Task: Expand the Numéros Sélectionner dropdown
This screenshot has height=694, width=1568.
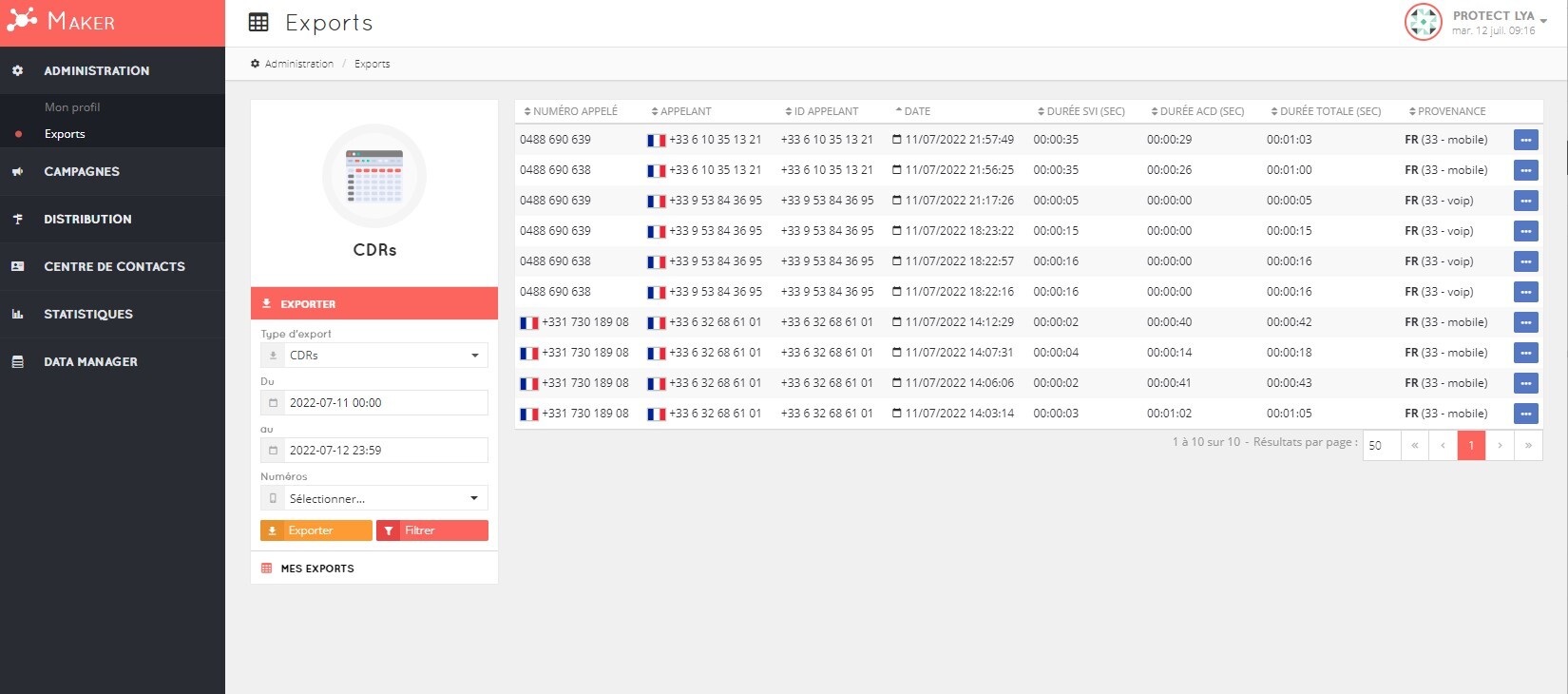Action: pyautogui.click(x=374, y=498)
